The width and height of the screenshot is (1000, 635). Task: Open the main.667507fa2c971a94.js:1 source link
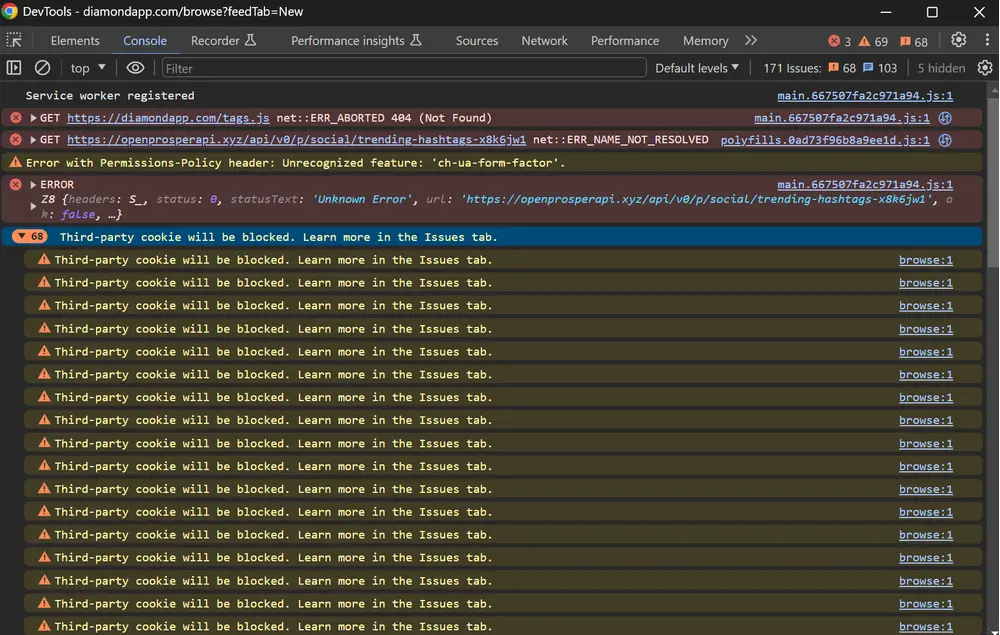[864, 95]
